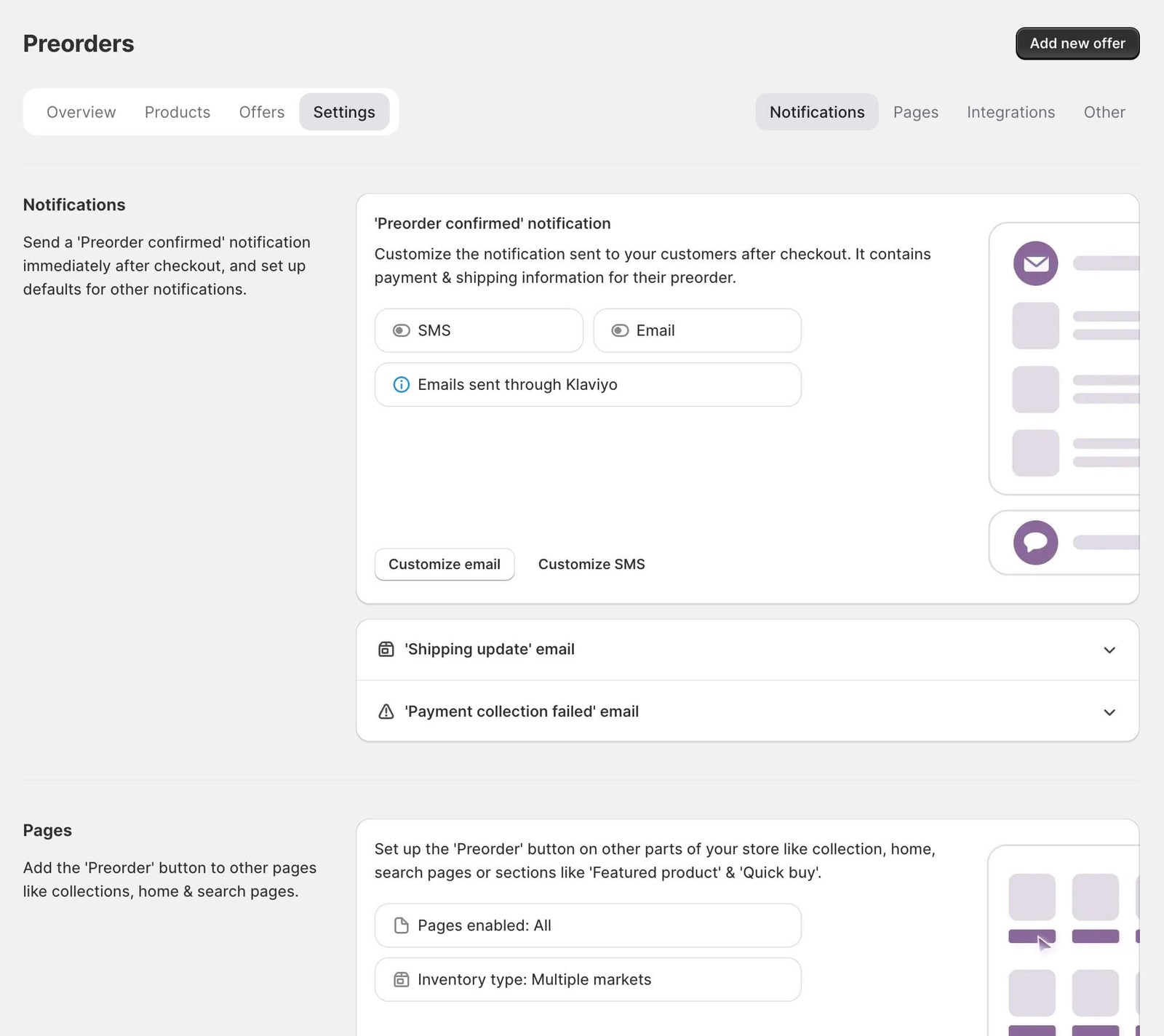The image size is (1164, 1036).
Task: Click the purple envelope email icon
Action: [x=1035, y=263]
